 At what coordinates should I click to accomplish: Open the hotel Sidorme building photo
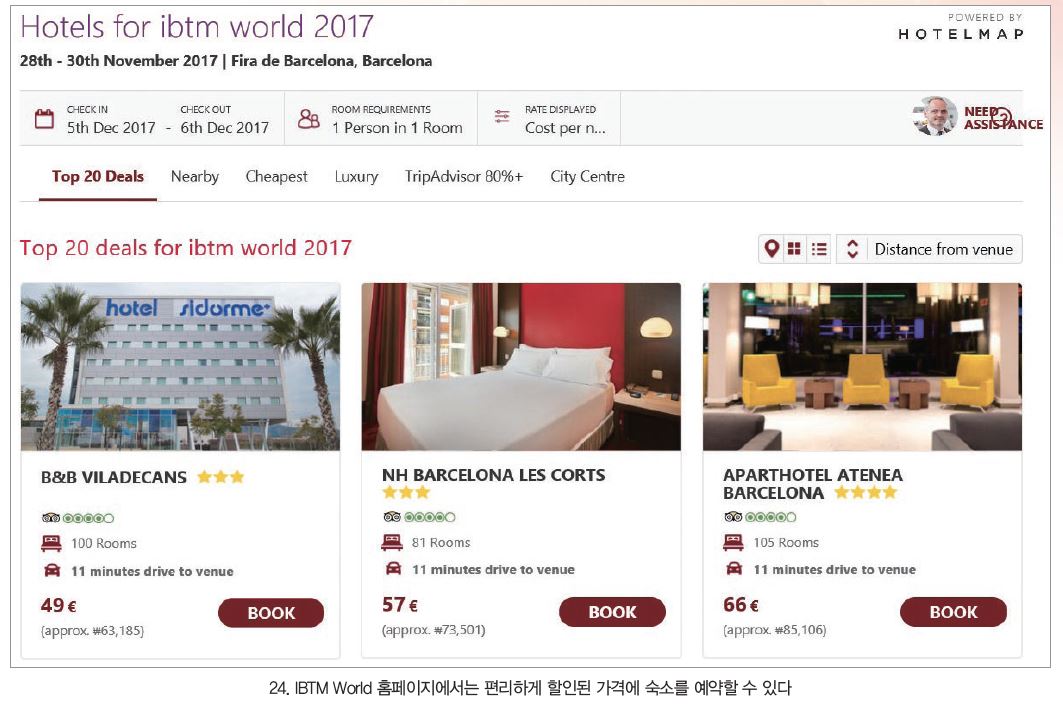180,367
